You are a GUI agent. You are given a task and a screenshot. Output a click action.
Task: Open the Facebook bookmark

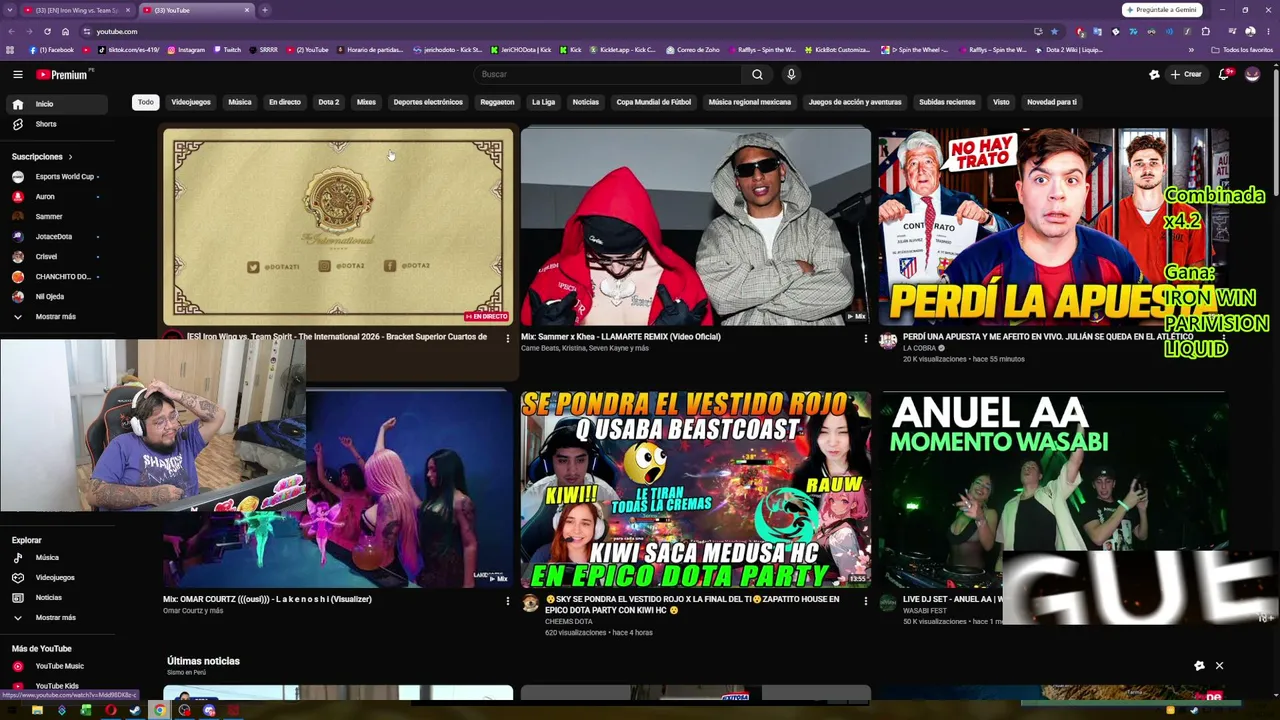[x=52, y=50]
